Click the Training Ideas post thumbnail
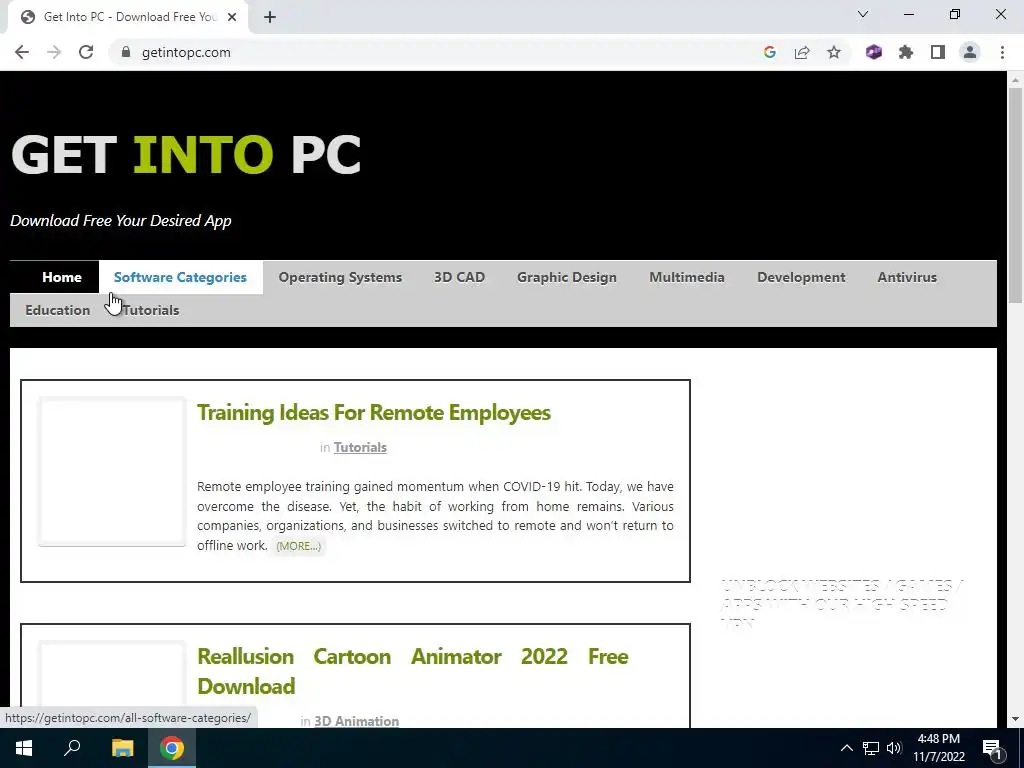 [112, 472]
